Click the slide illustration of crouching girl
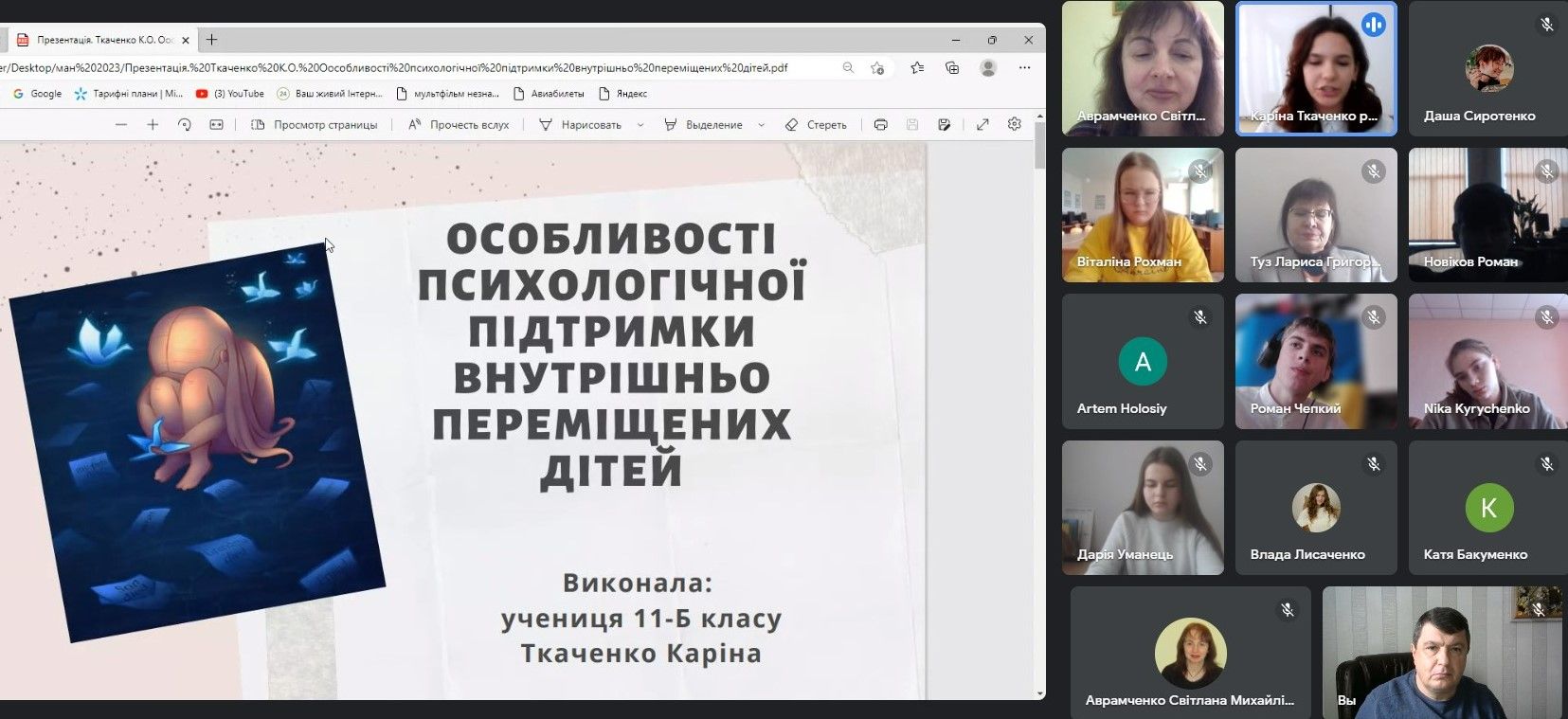 pos(197,442)
